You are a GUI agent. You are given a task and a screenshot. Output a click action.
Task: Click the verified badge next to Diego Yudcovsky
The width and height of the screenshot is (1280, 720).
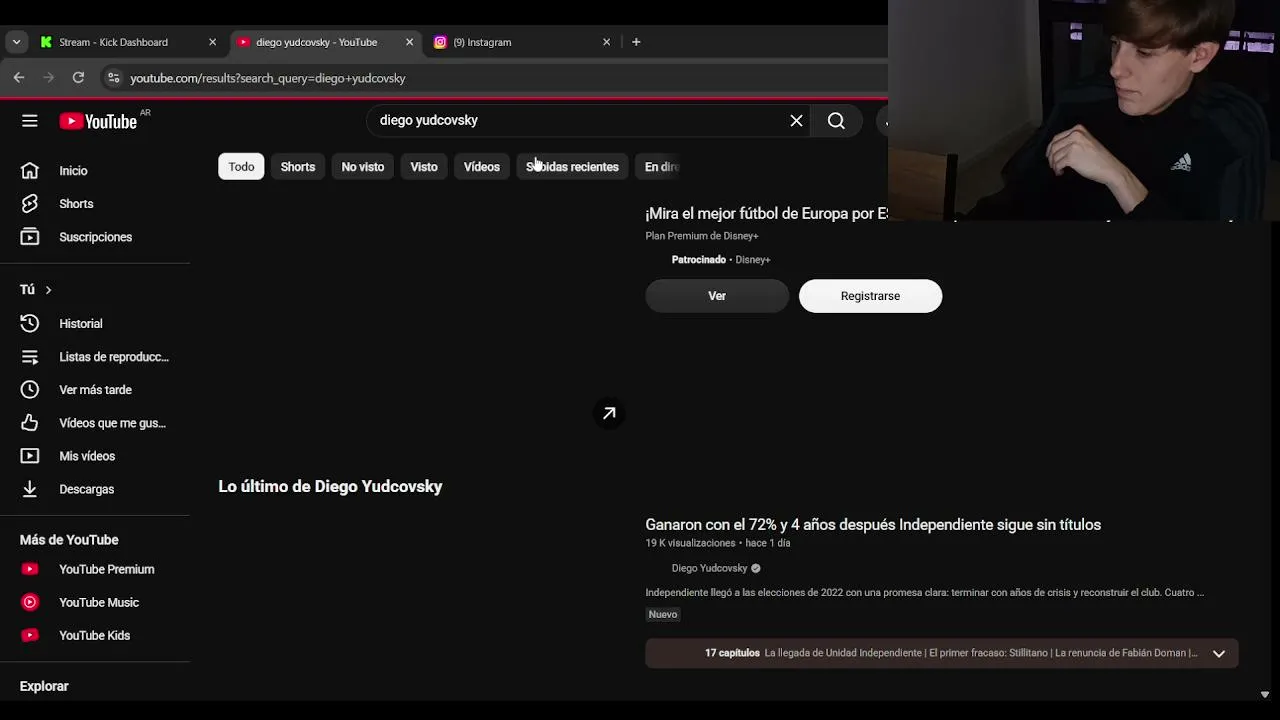(x=756, y=569)
